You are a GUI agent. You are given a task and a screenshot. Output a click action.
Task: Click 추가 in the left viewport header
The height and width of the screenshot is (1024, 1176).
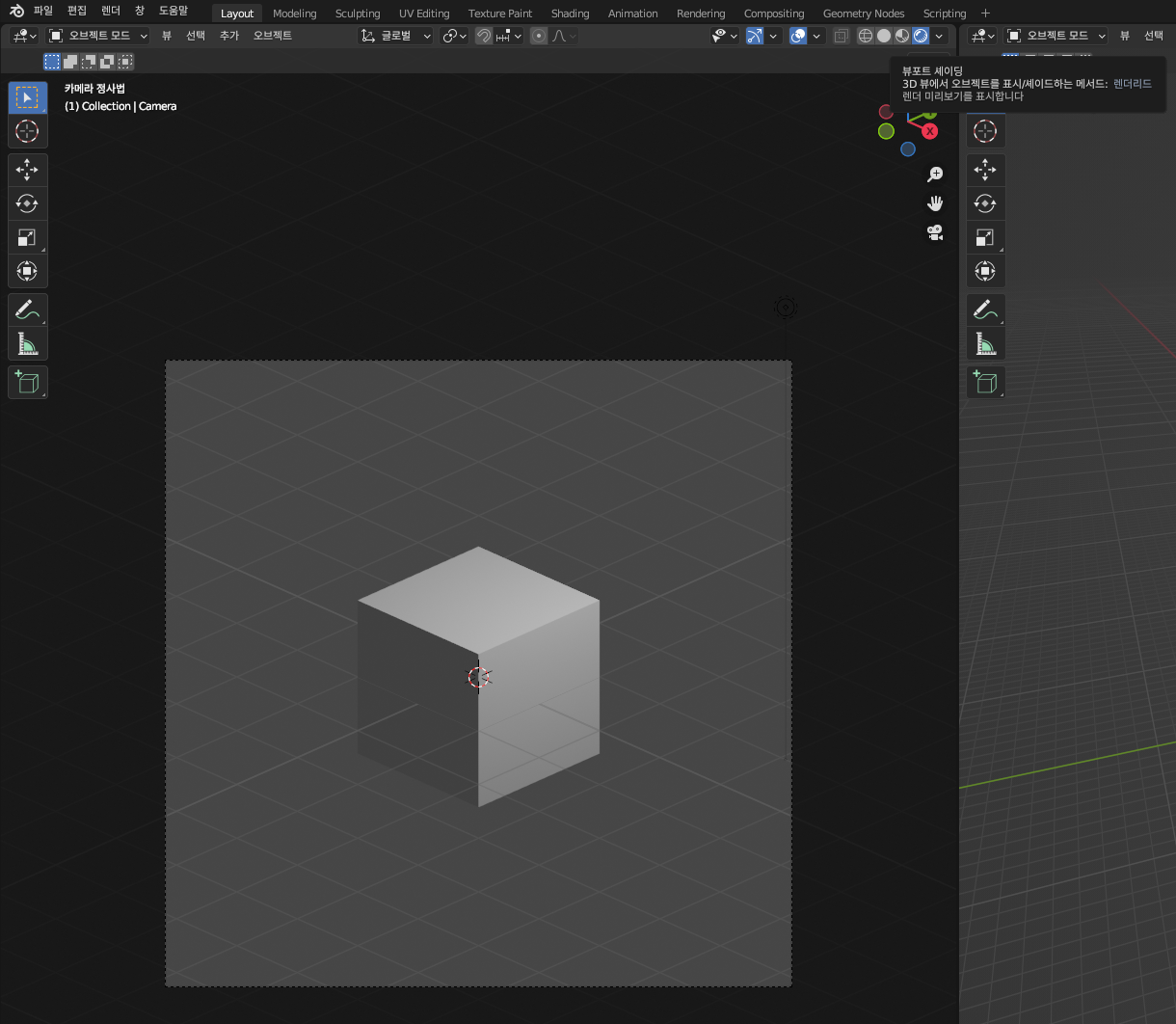point(228,36)
